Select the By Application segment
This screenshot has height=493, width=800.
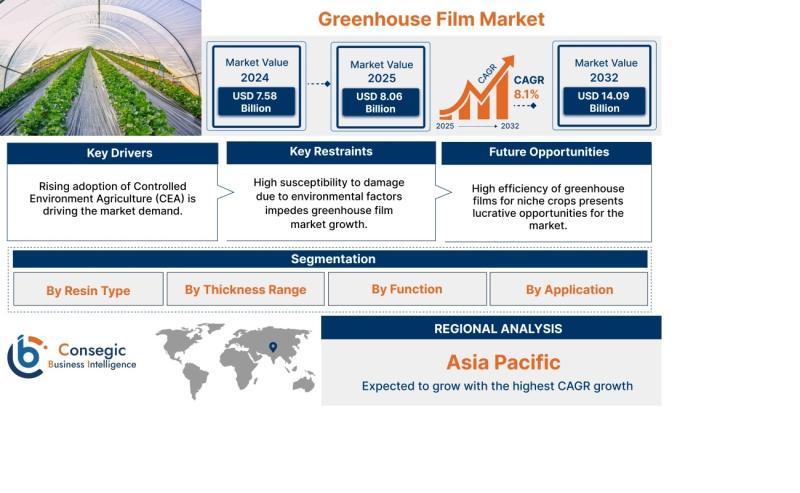(x=569, y=289)
